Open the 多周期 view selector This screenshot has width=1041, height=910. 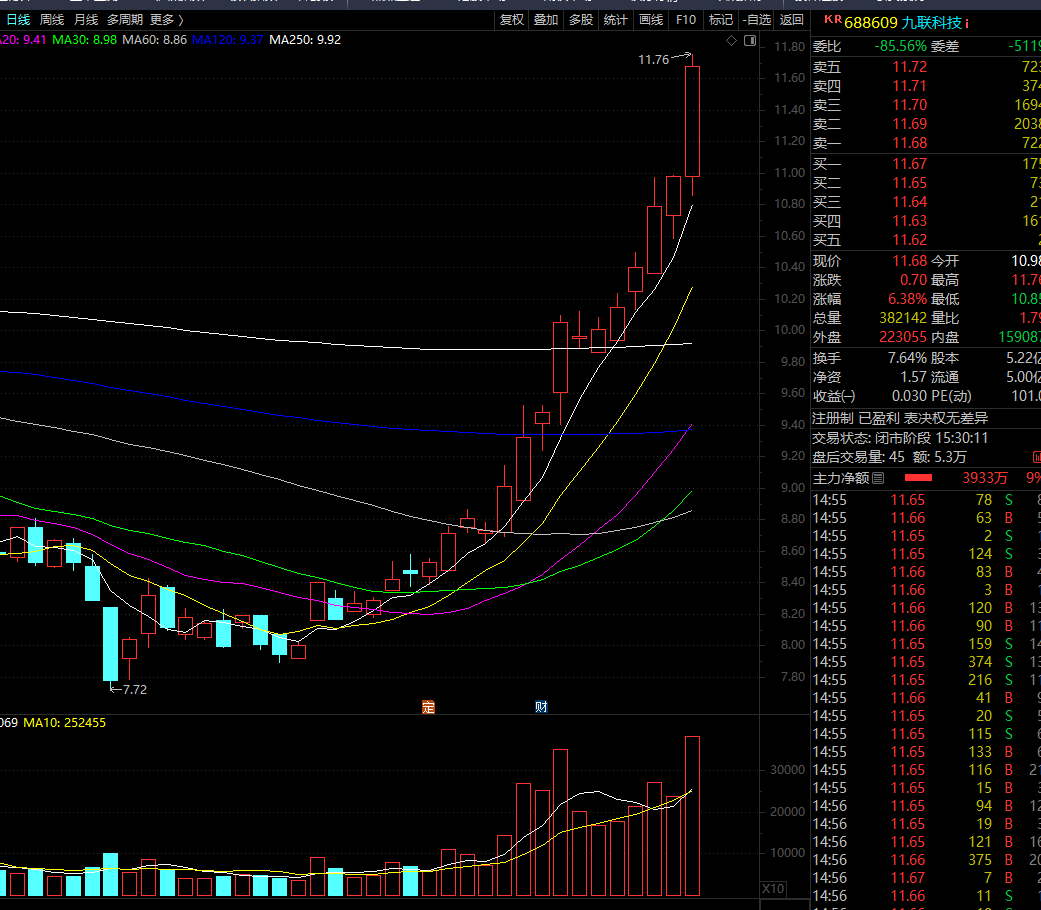(x=125, y=20)
